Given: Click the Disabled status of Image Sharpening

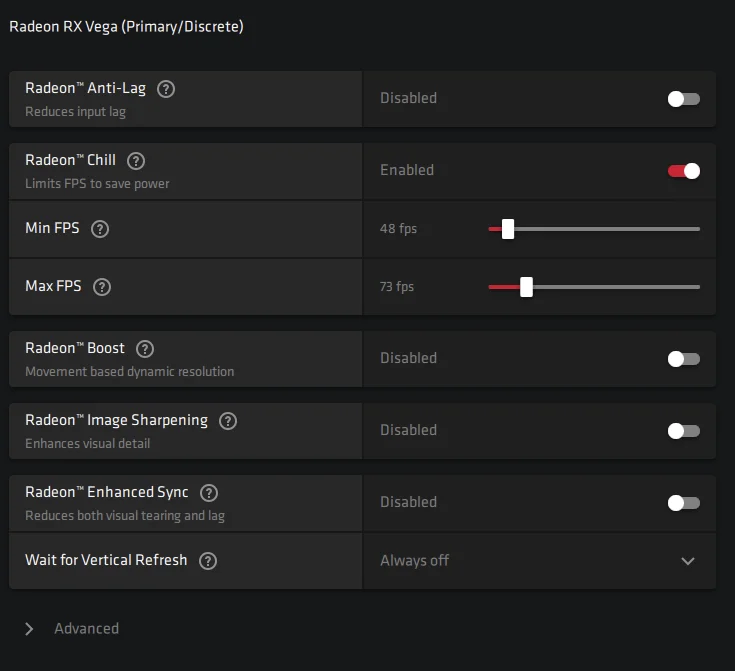Looking at the screenshot, I should [408, 430].
